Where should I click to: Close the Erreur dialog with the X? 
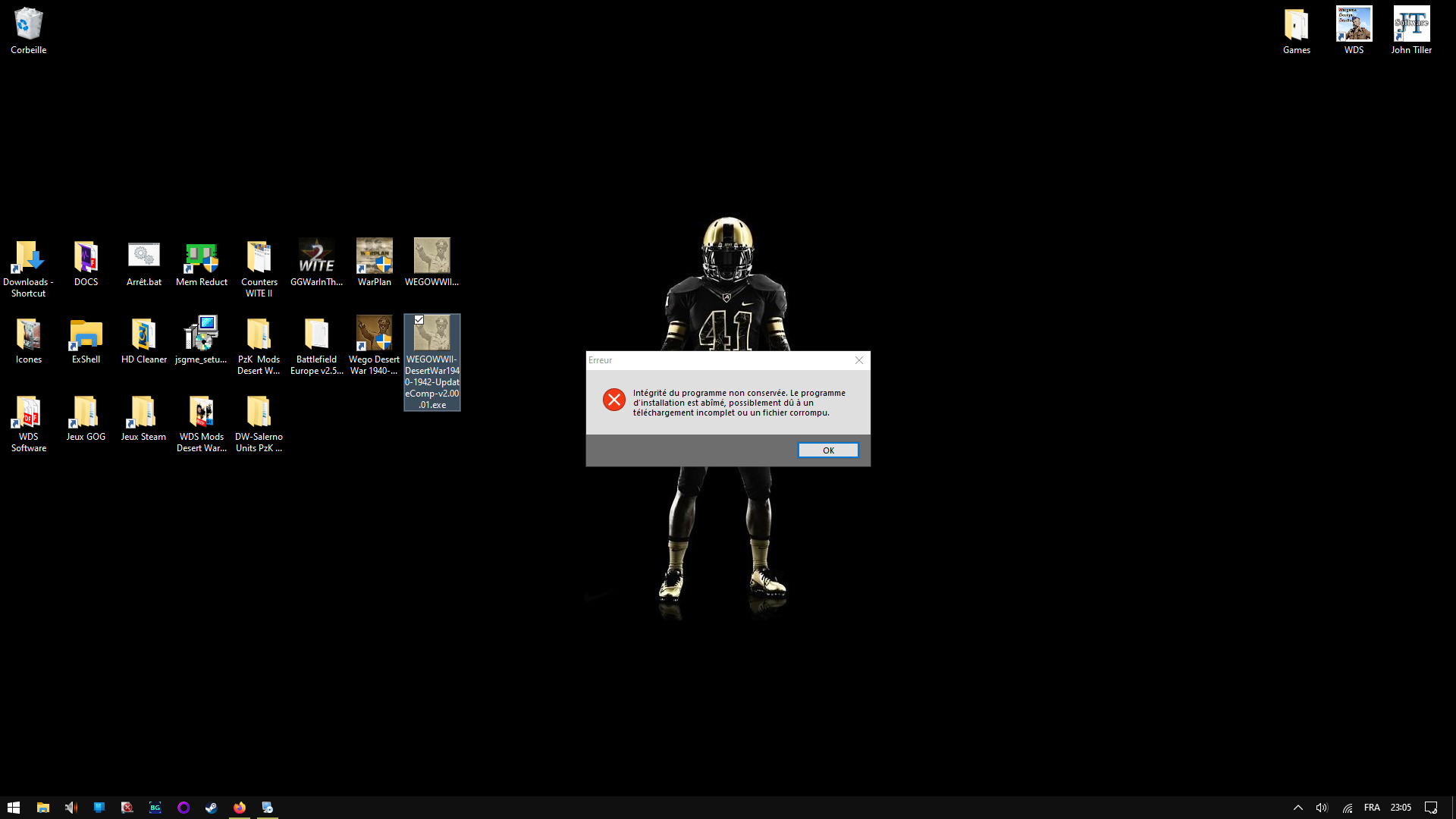859,360
